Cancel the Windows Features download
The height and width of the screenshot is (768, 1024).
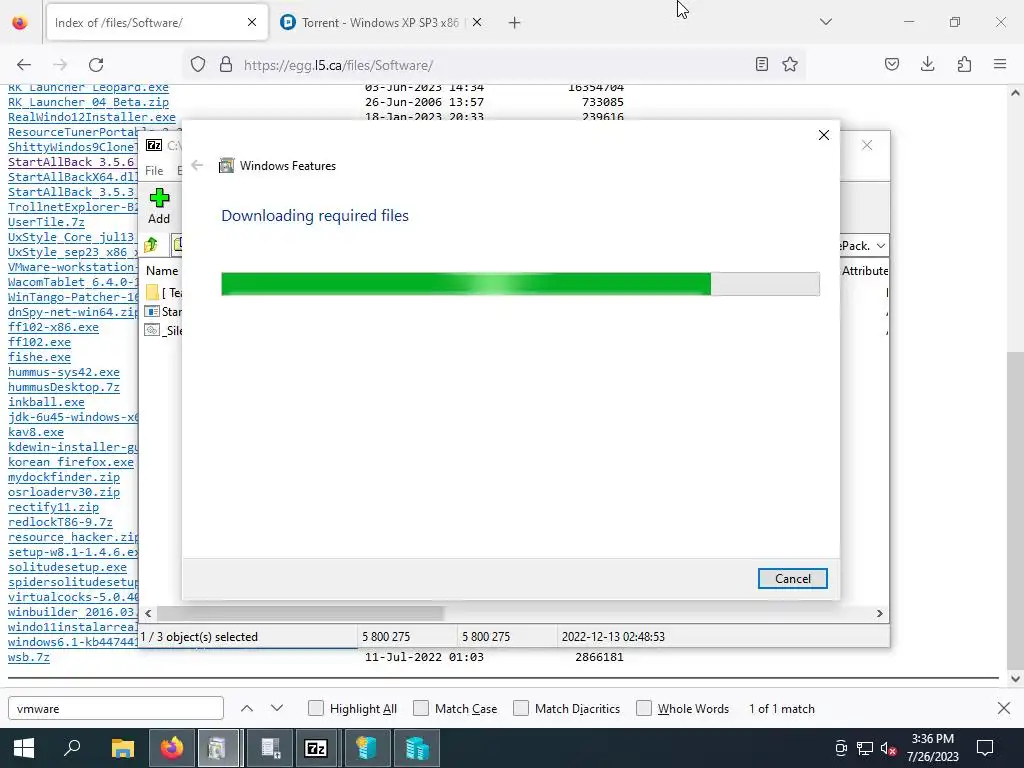pos(792,579)
